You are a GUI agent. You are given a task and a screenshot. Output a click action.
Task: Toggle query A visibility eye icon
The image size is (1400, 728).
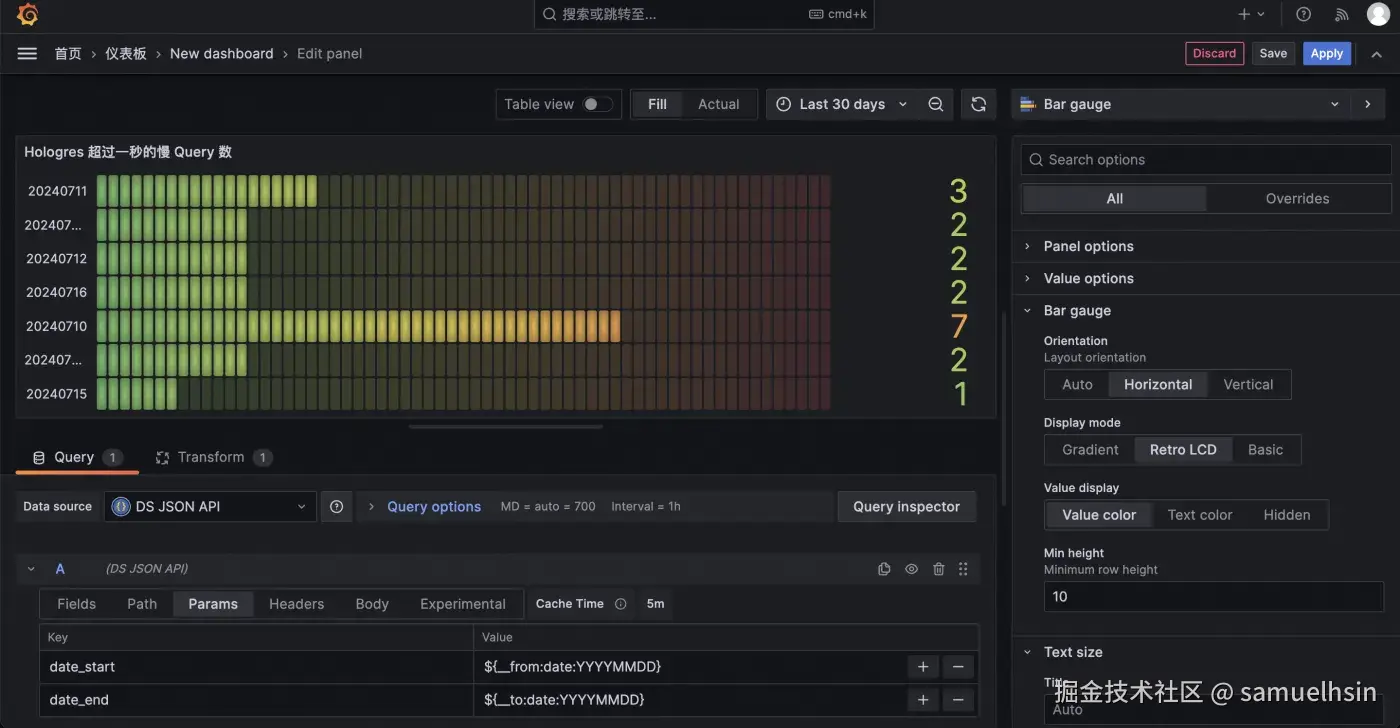pos(911,569)
